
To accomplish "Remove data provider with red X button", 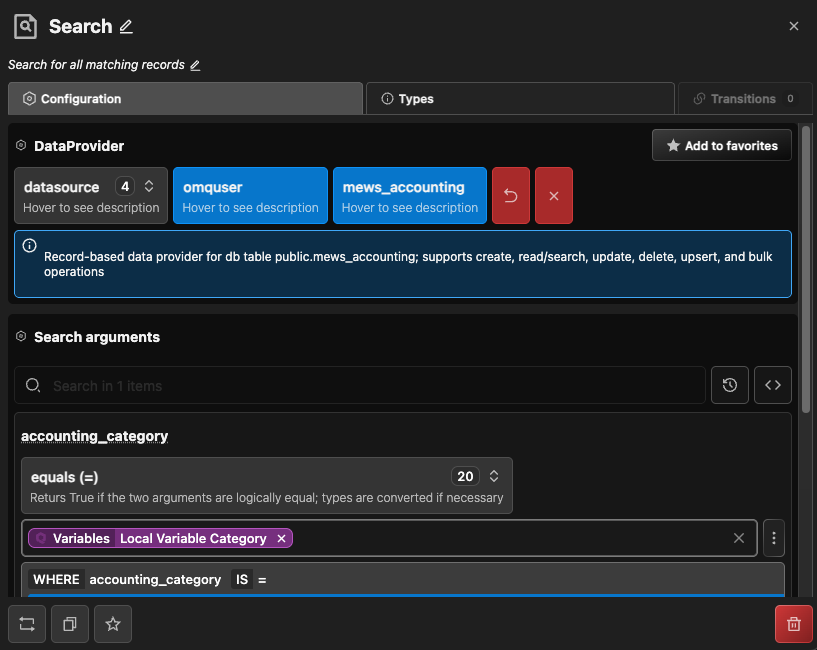I will click(554, 195).
